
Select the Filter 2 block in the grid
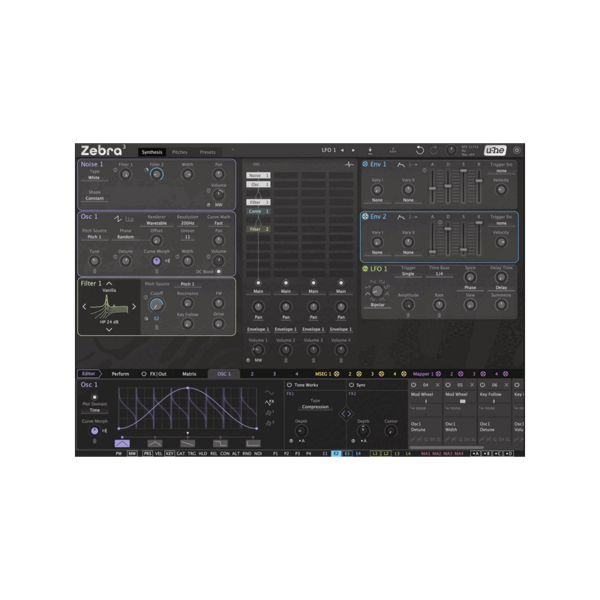click(258, 229)
